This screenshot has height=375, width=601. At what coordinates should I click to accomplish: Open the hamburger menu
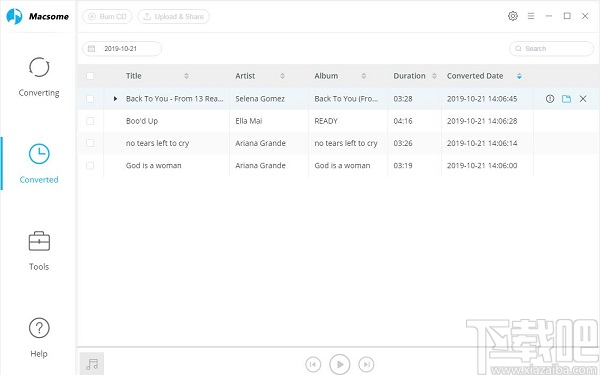coord(531,16)
